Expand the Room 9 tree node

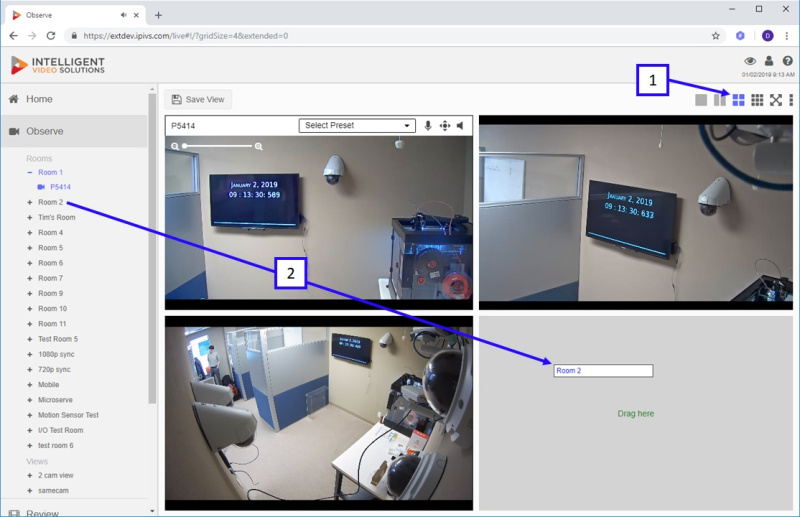(30, 293)
